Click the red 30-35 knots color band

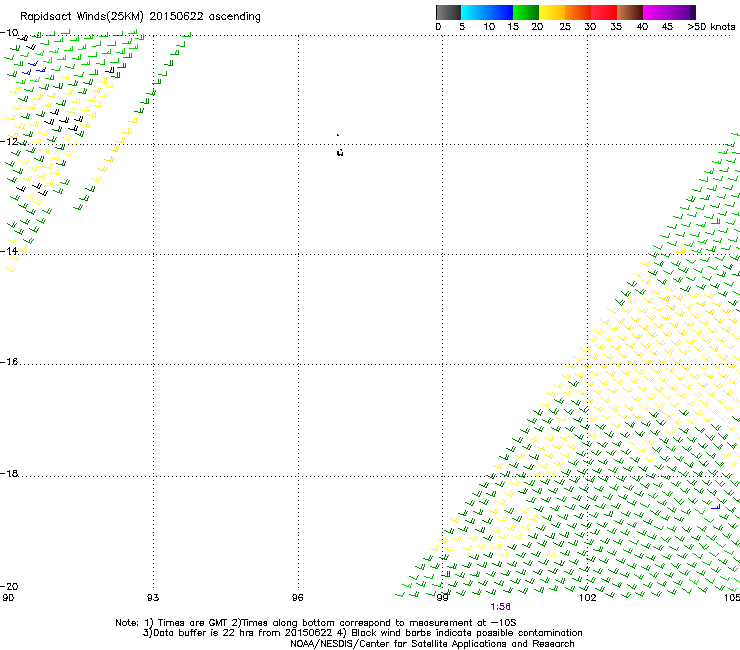(604, 12)
